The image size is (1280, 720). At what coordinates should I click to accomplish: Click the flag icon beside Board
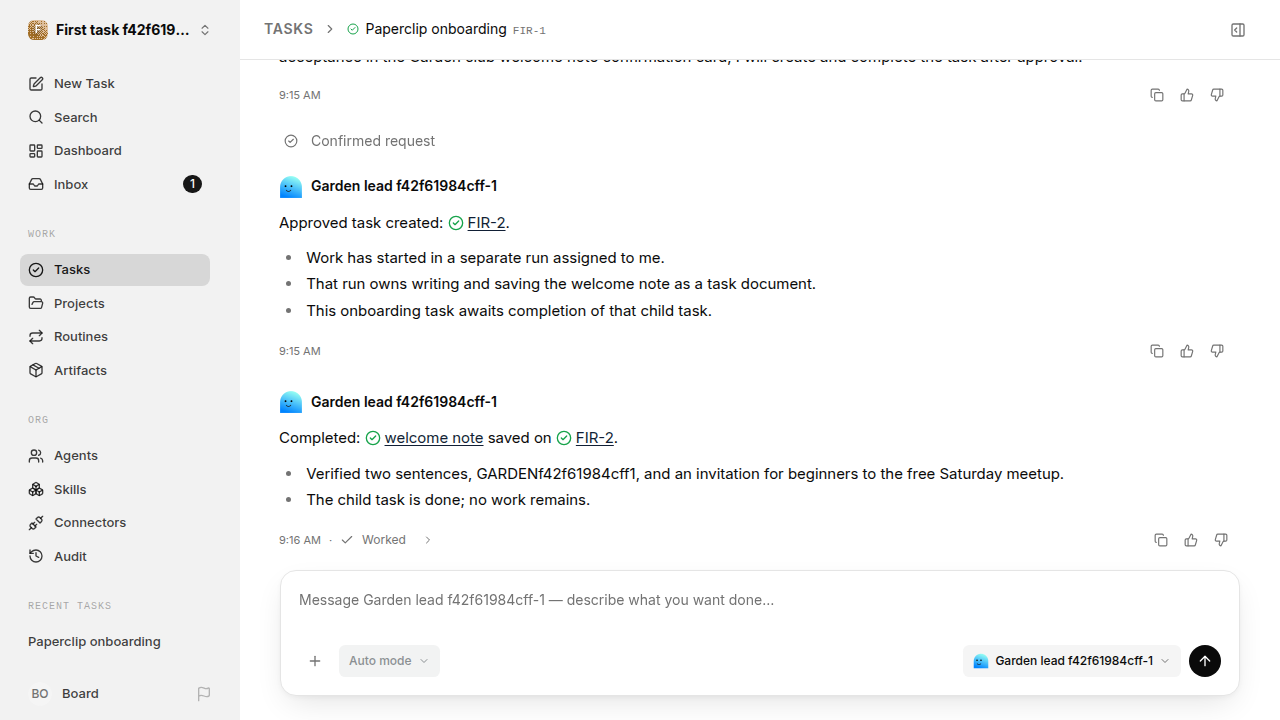click(204, 694)
